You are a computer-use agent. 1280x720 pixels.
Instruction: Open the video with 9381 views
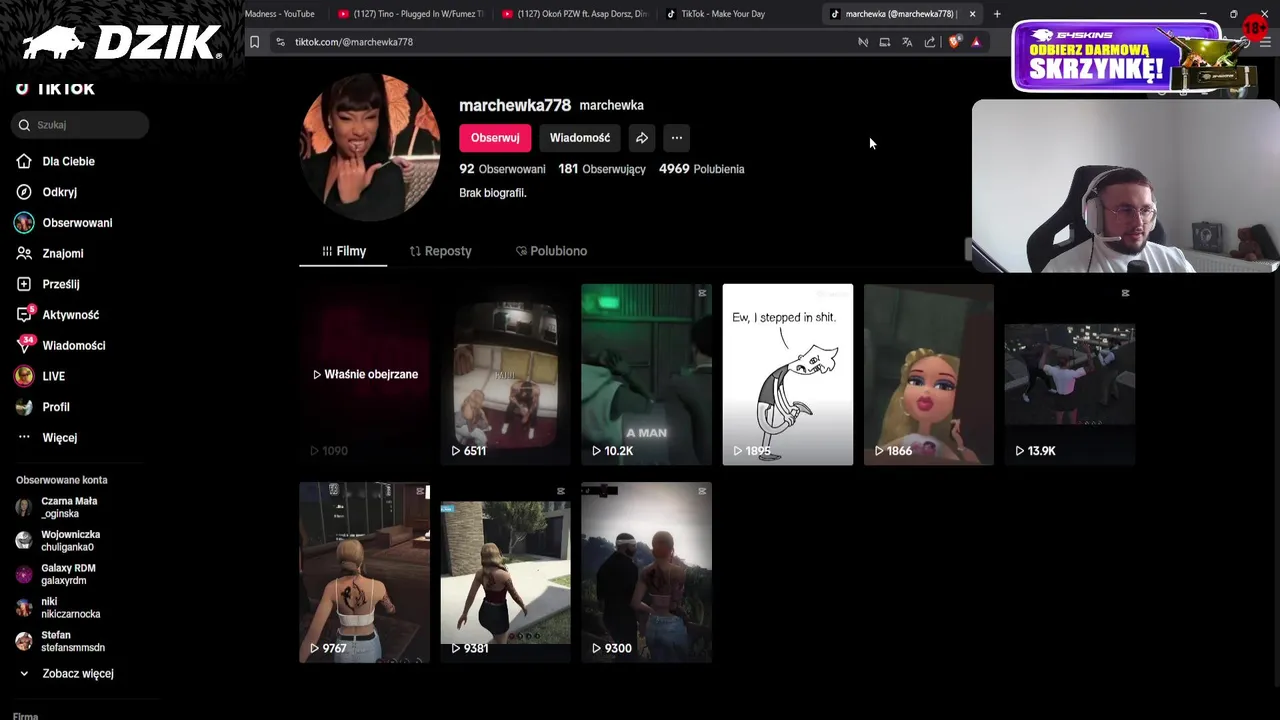505,572
